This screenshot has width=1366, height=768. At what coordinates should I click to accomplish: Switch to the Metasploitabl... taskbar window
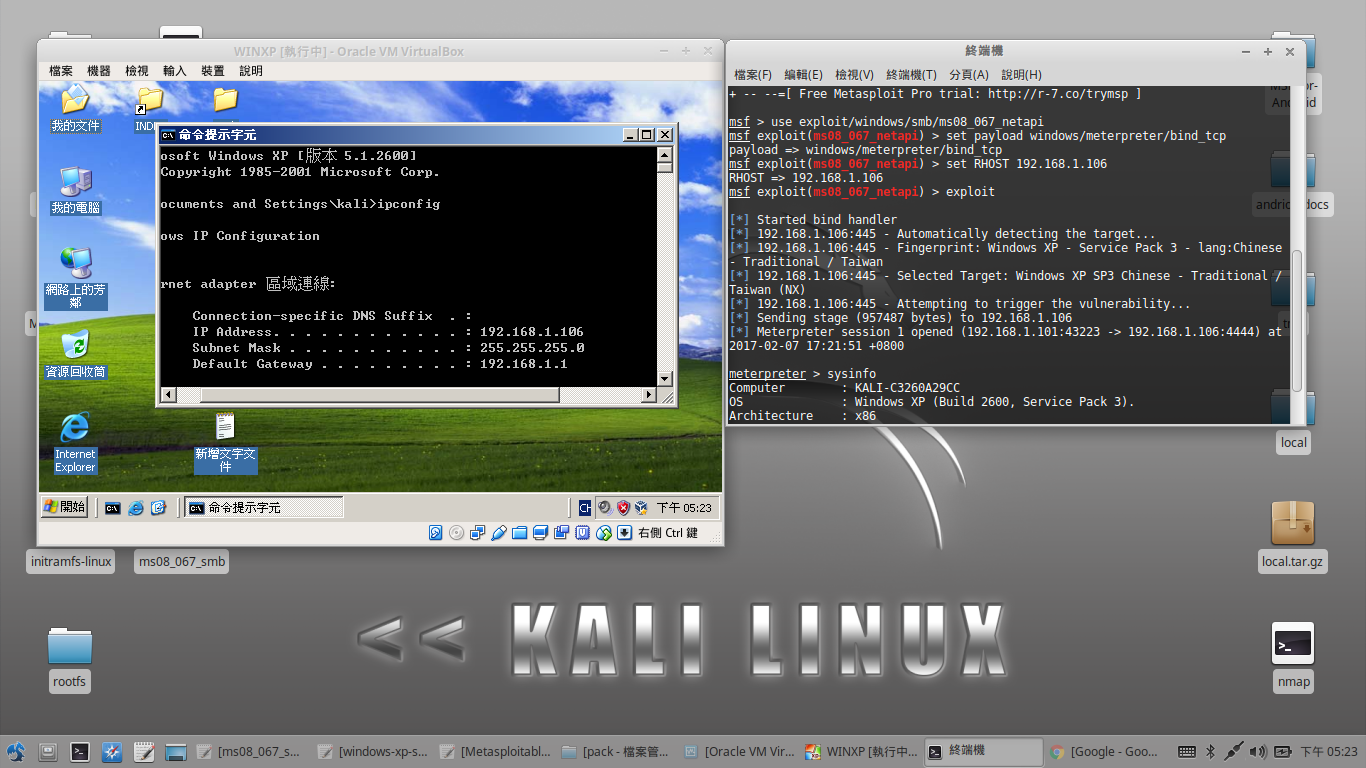coord(495,751)
